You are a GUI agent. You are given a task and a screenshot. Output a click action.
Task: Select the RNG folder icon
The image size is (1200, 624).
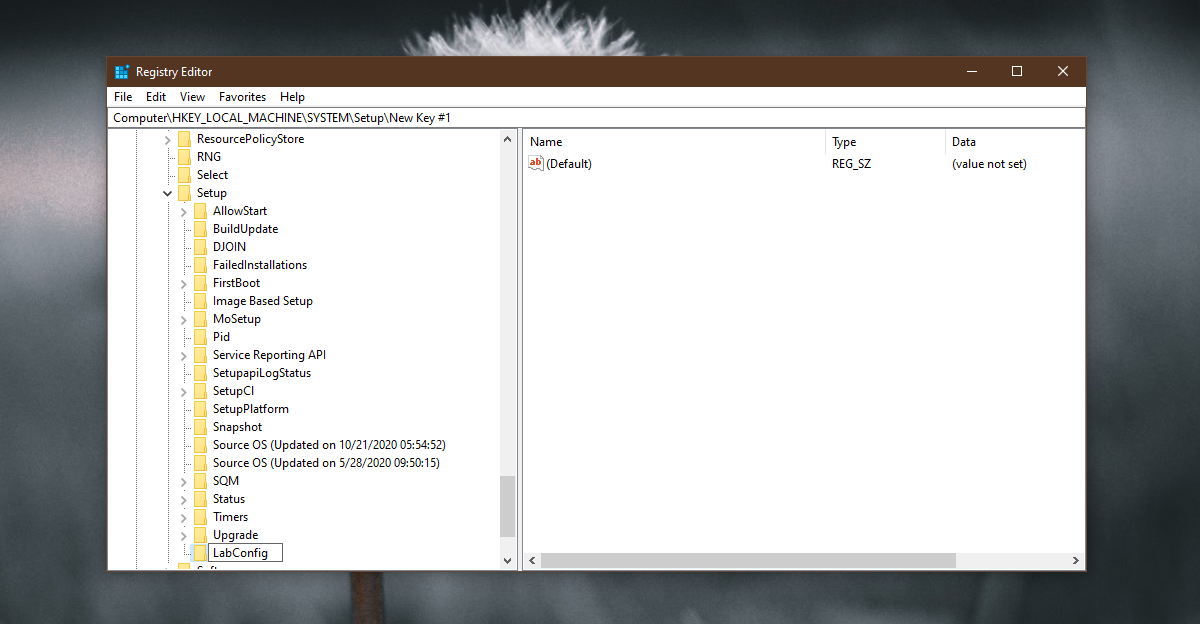(184, 157)
